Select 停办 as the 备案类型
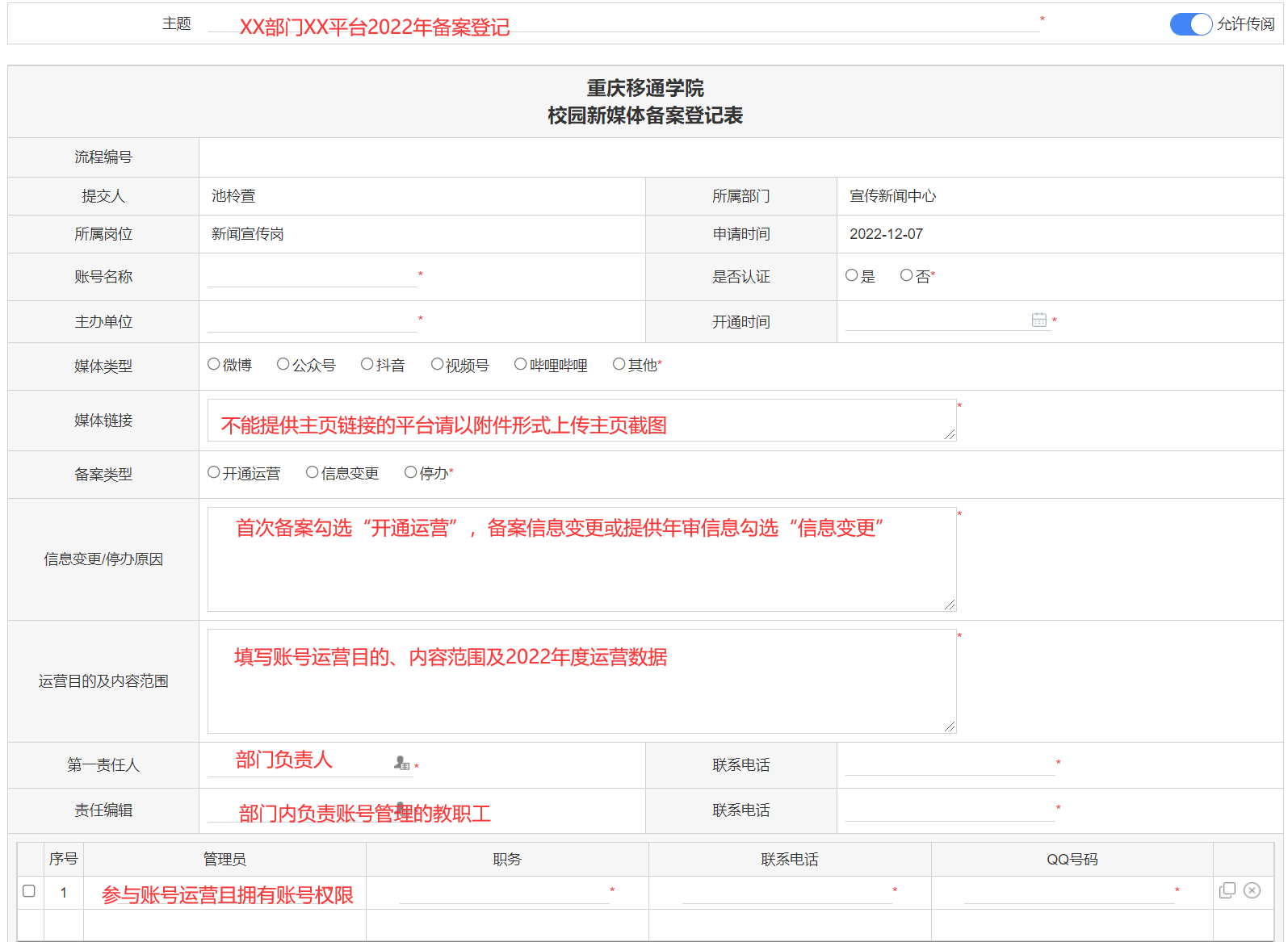This screenshot has height=942, width=1288. click(411, 473)
